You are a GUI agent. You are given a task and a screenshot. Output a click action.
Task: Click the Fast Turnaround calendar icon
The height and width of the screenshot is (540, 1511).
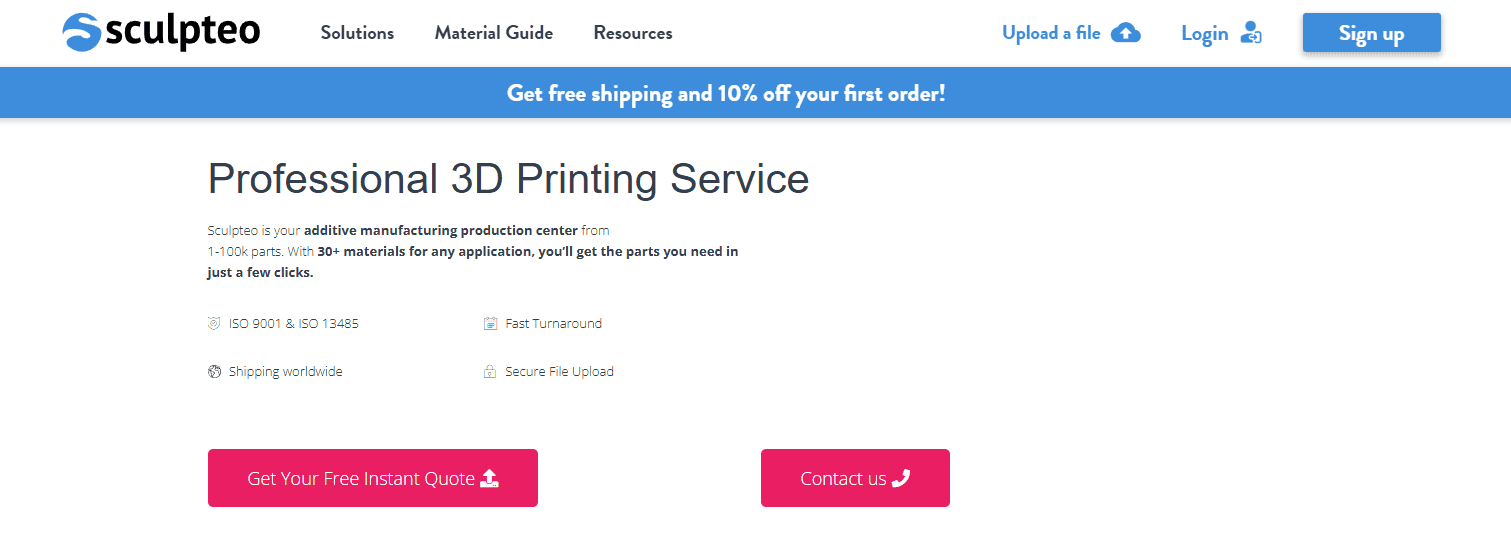(490, 323)
